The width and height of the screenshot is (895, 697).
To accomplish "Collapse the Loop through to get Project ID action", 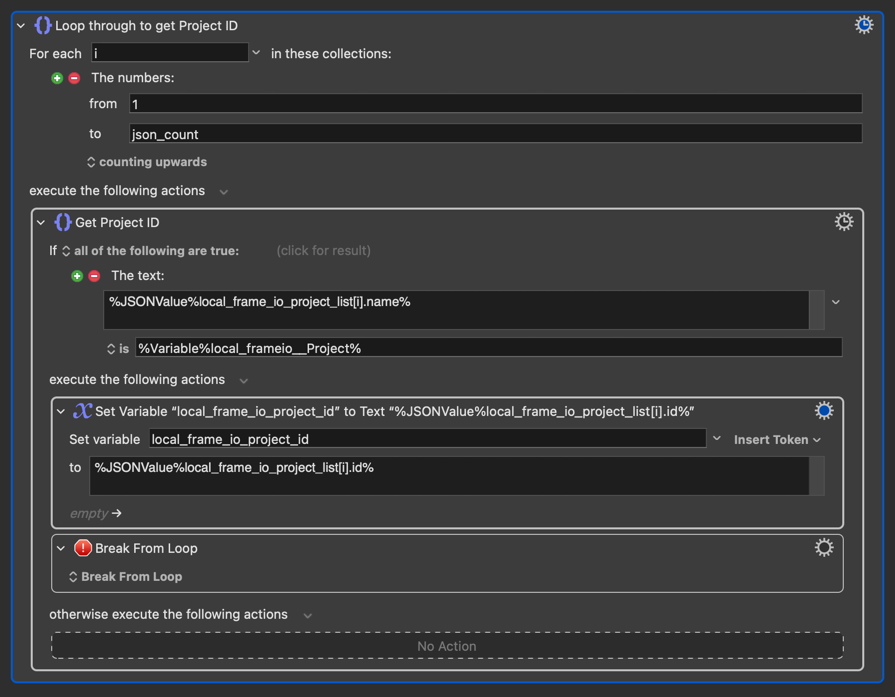I will pos(21,26).
